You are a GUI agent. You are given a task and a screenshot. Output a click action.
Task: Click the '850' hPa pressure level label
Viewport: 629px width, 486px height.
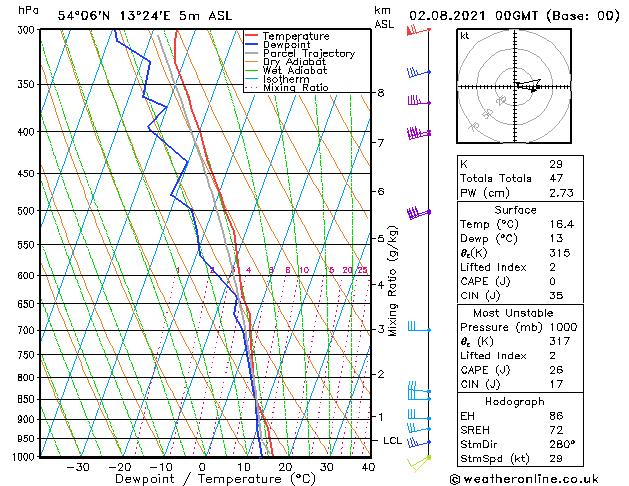click(26, 399)
